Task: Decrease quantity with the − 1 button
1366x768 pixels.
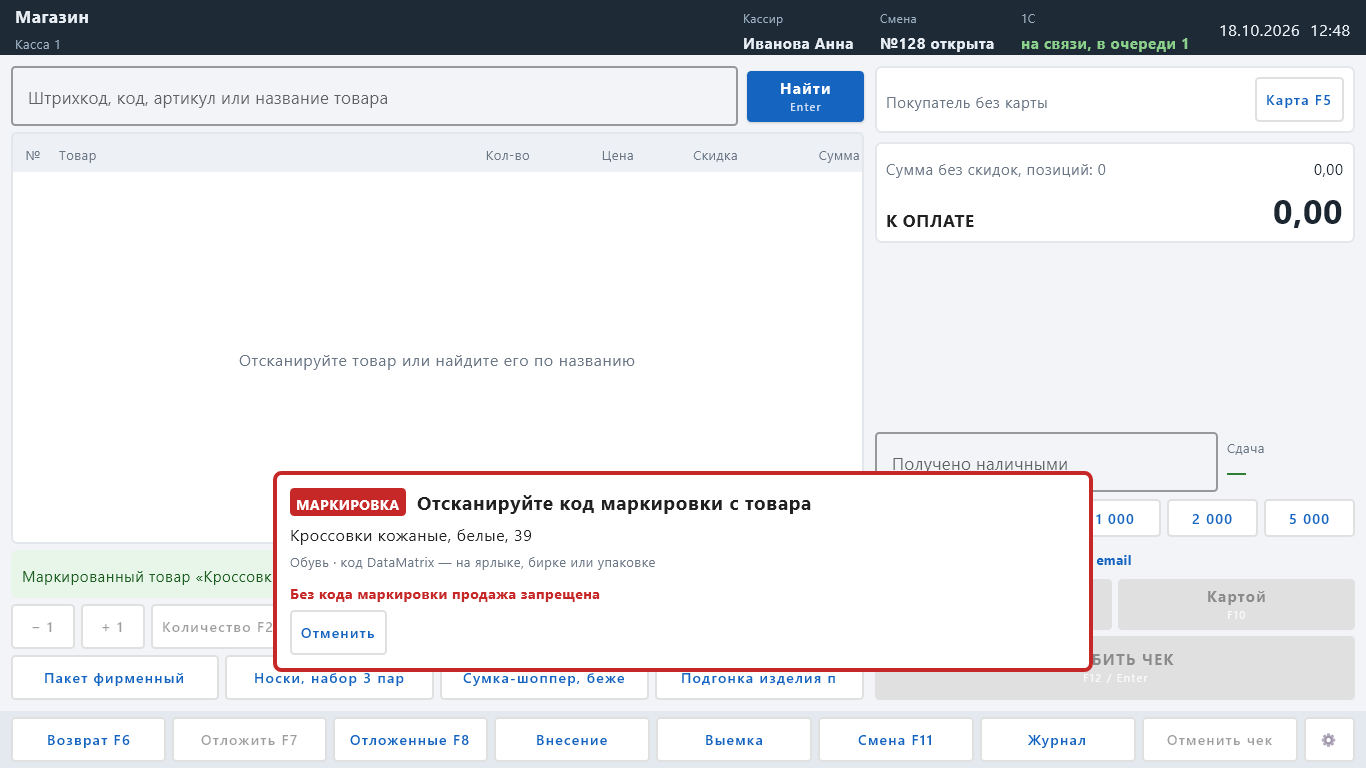Action: (43, 627)
